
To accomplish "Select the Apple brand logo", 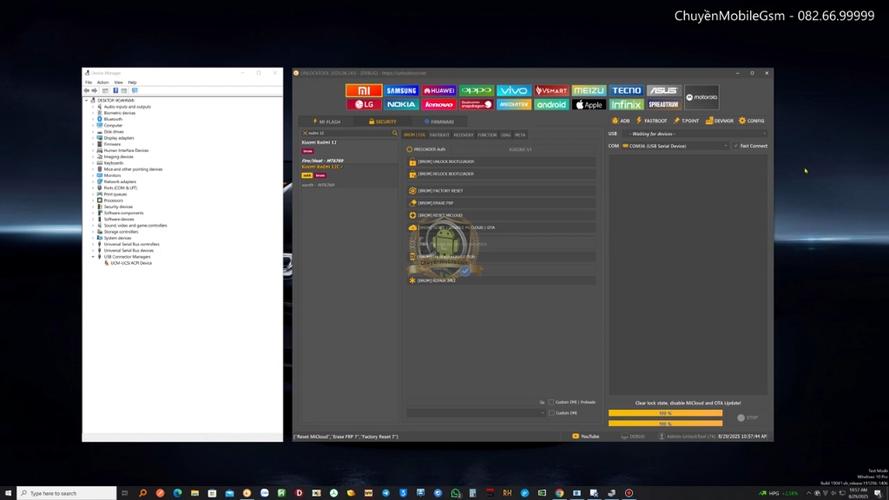I will [x=589, y=104].
